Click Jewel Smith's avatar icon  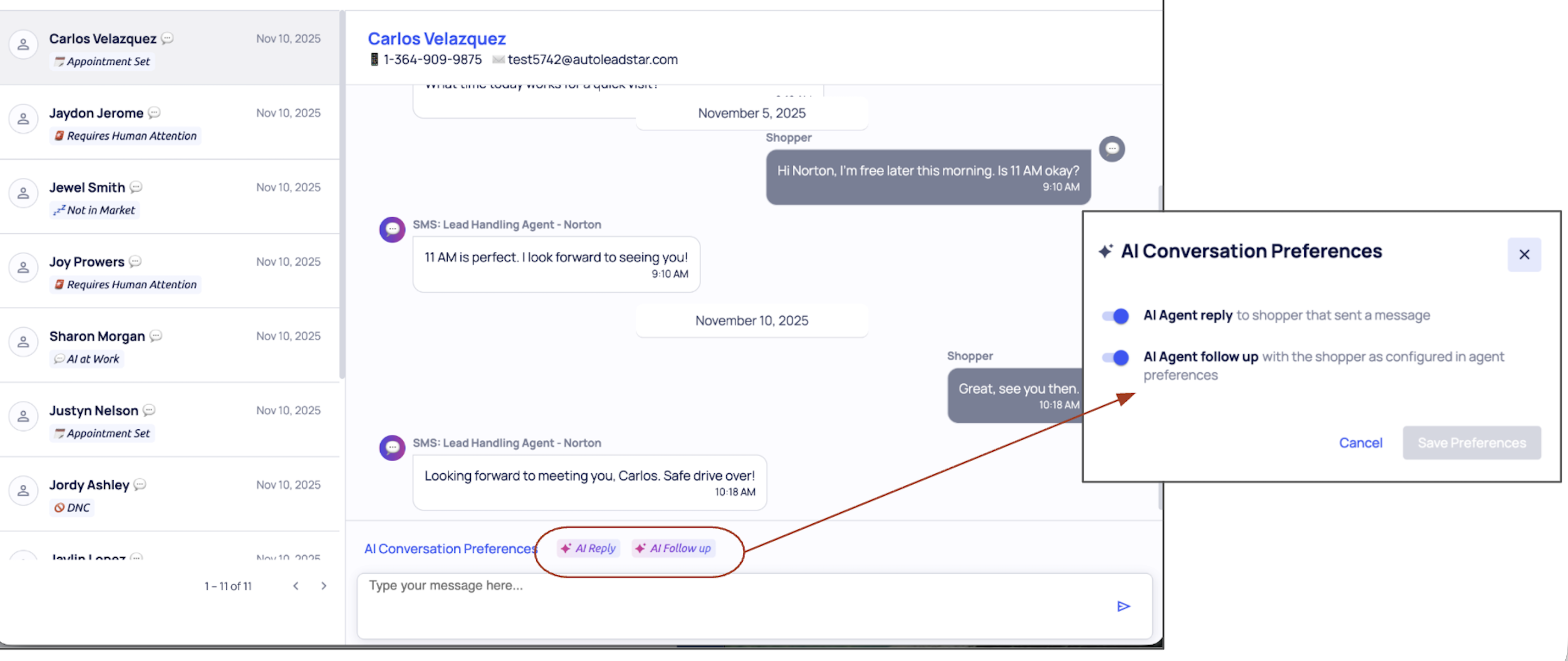click(23, 193)
